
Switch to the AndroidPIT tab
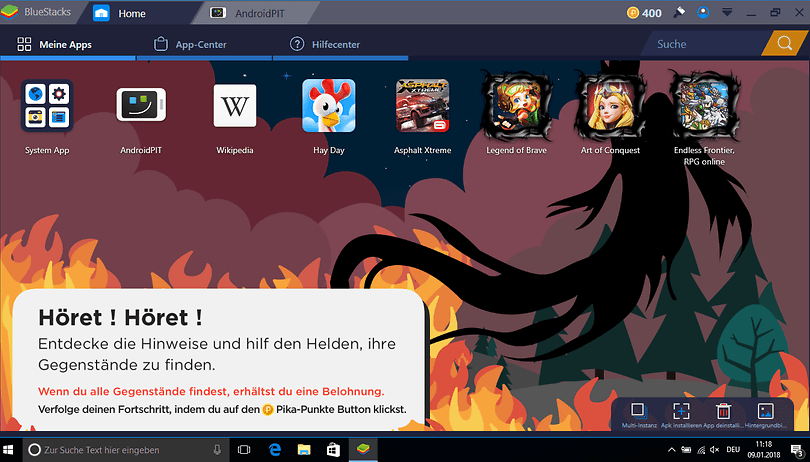point(253,13)
